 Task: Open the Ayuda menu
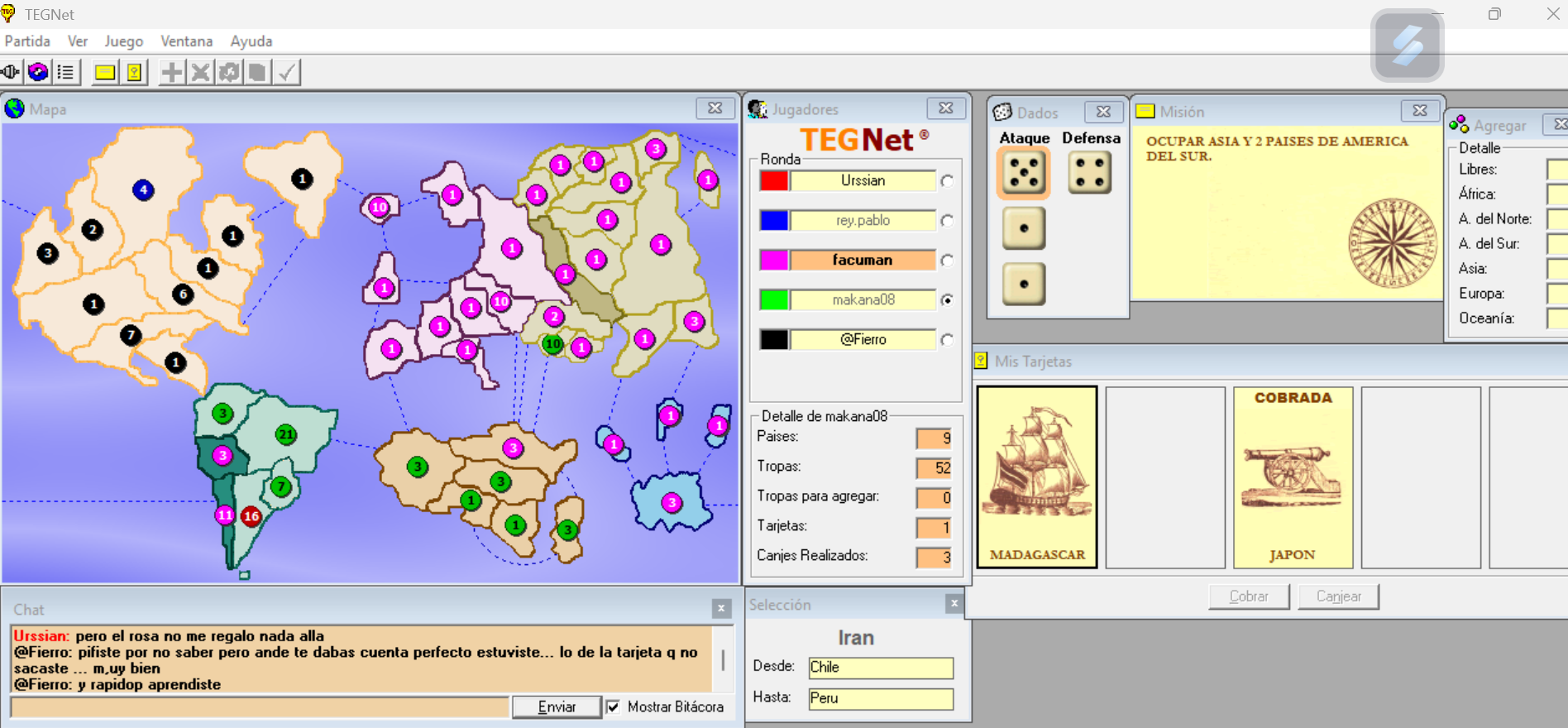coord(251,41)
